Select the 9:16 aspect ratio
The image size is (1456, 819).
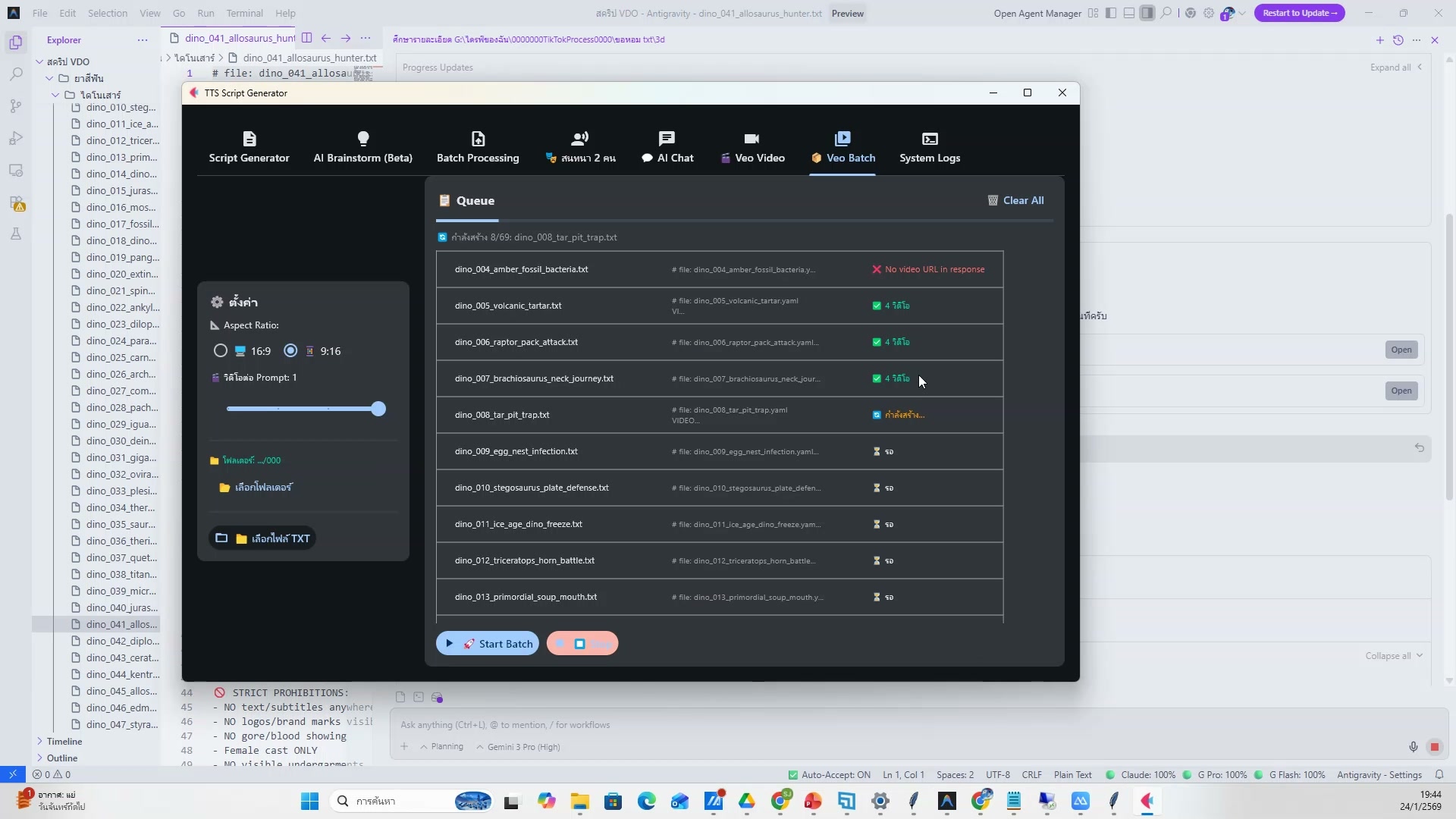(290, 350)
